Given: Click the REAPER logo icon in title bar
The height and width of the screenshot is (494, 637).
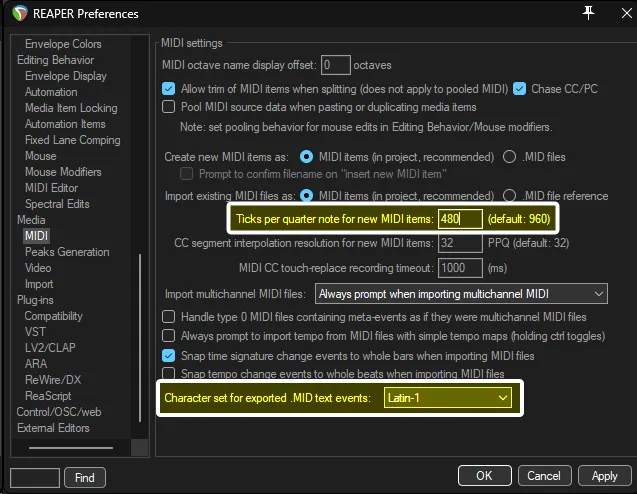Looking at the screenshot, I should (x=20, y=13).
